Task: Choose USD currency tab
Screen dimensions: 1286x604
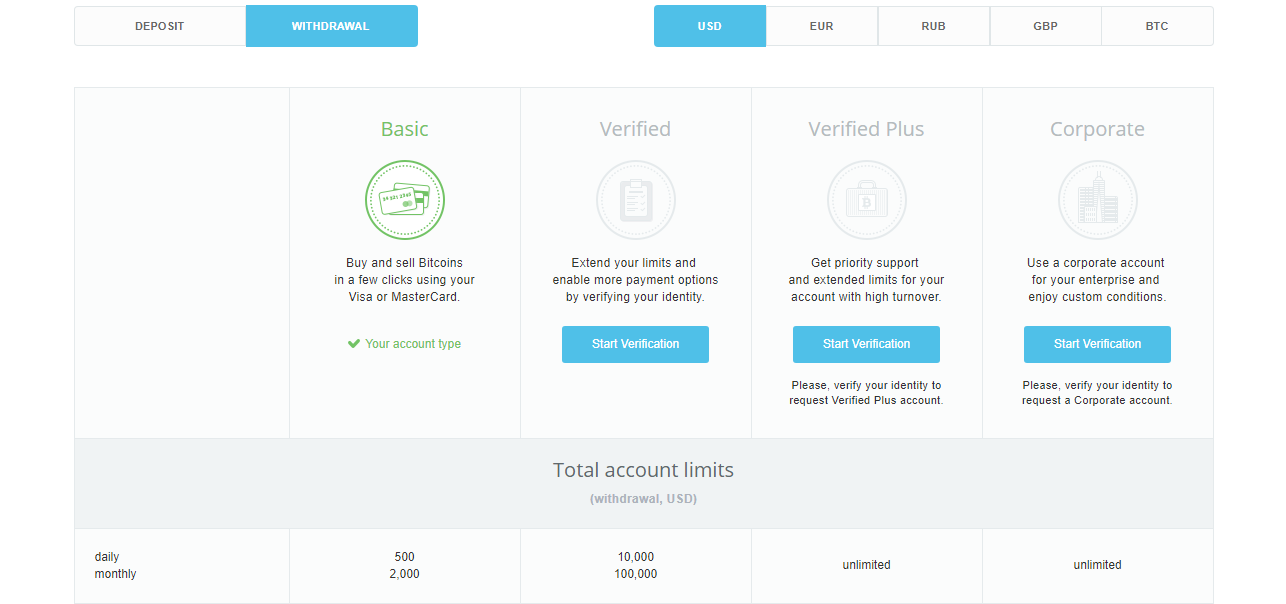Action: point(710,26)
